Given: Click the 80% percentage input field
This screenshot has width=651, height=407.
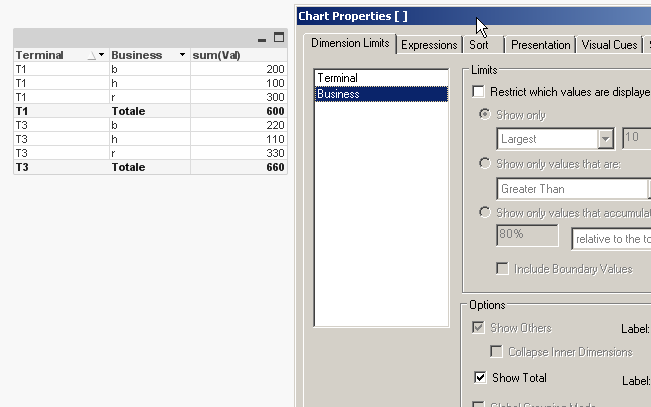Looking at the screenshot, I should click(527, 238).
